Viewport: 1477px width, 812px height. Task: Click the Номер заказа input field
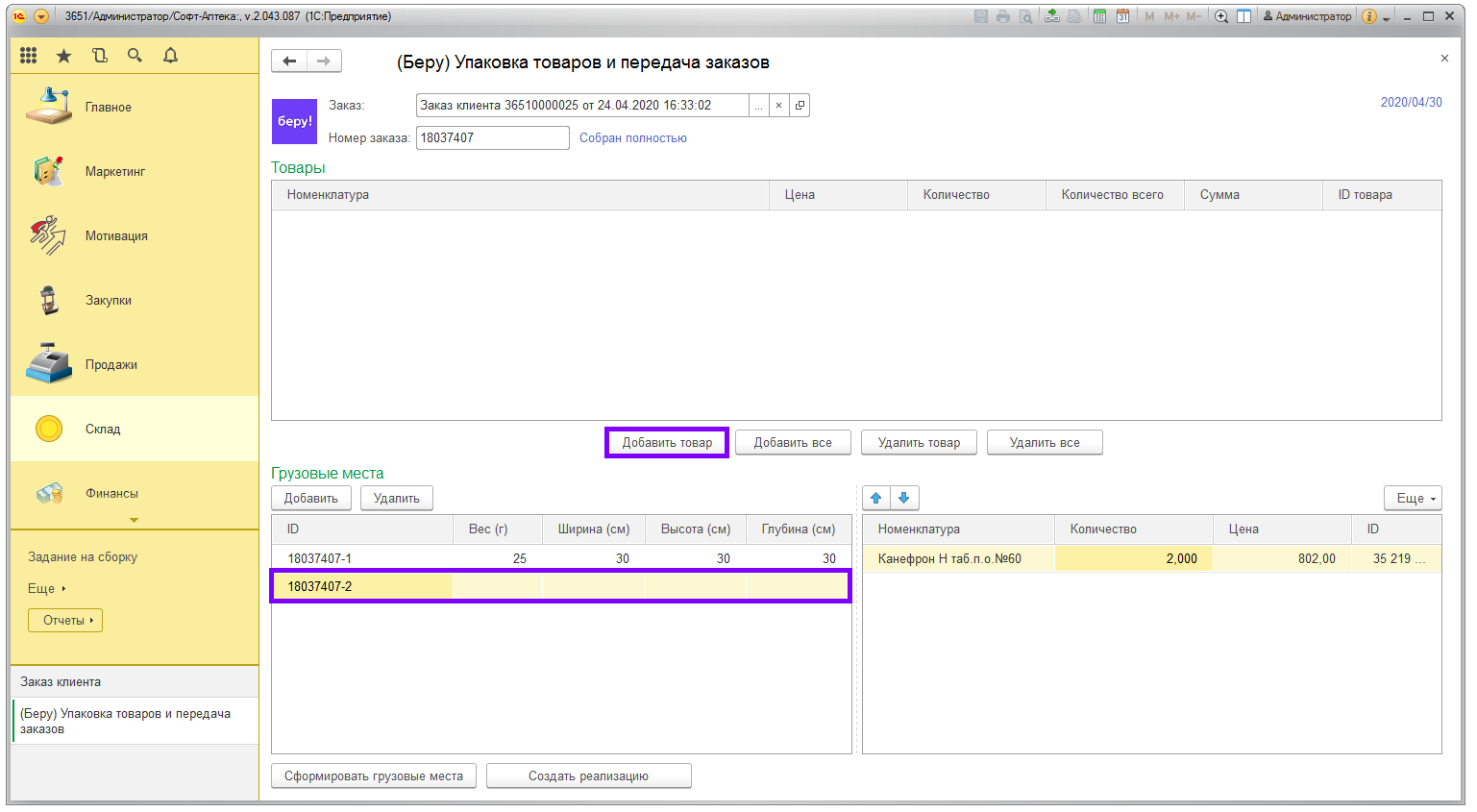click(492, 138)
